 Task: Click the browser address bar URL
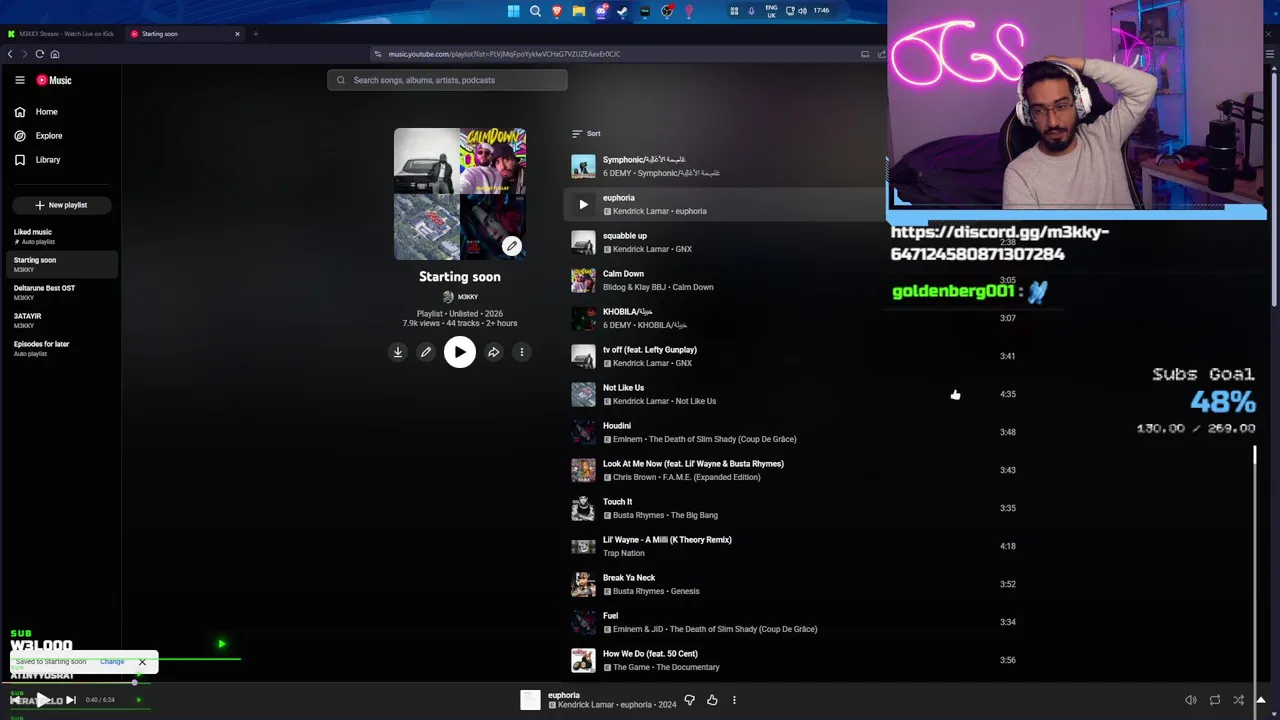point(504,54)
